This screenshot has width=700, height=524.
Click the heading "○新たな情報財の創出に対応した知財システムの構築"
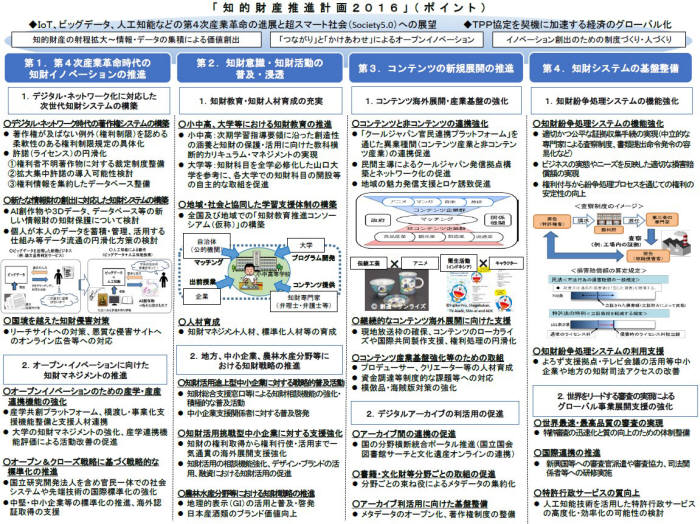coord(86,200)
